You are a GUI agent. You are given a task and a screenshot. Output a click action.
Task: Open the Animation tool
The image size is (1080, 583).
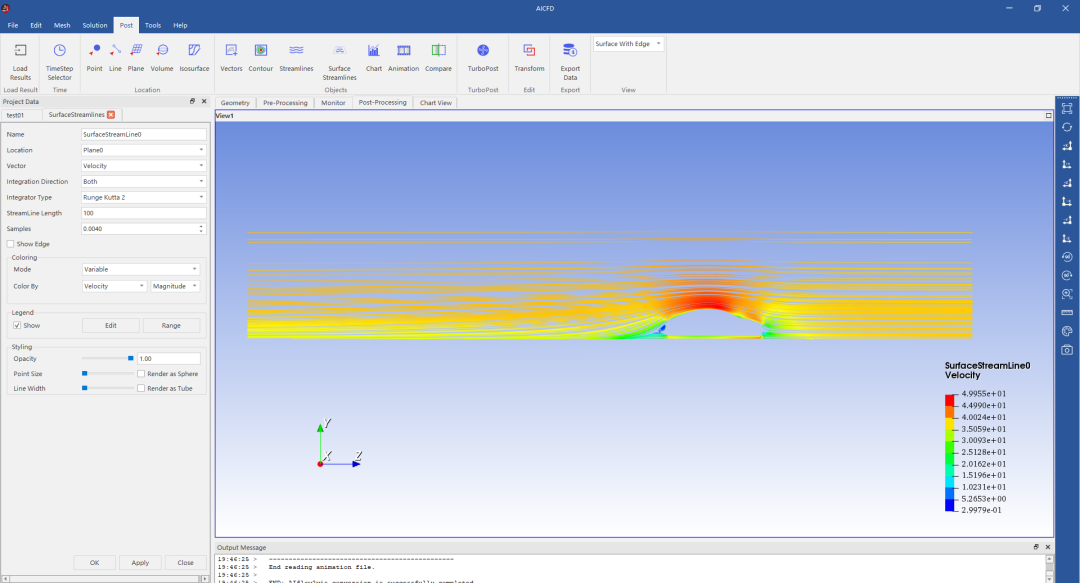[x=404, y=58]
